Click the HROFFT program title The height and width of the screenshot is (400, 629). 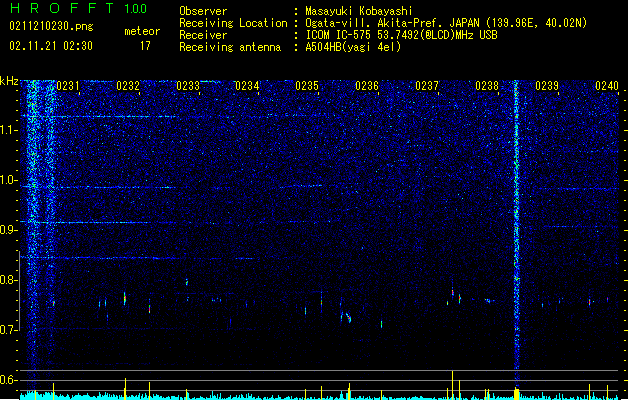coord(62,8)
